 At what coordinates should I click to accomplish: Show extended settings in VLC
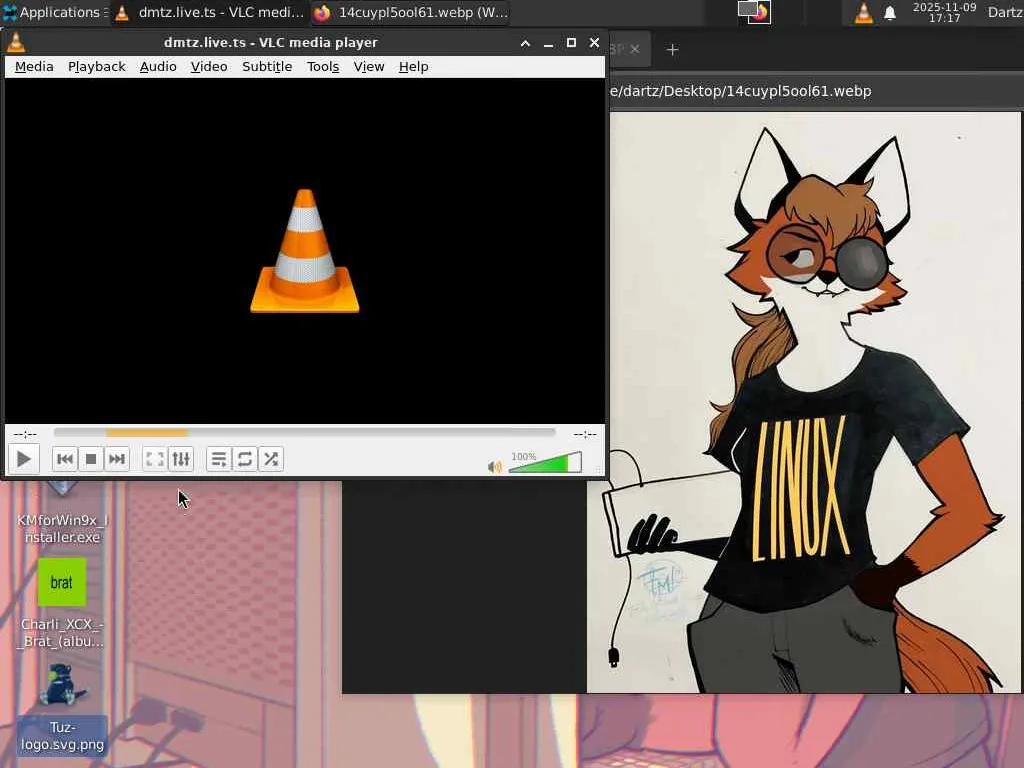tap(181, 459)
